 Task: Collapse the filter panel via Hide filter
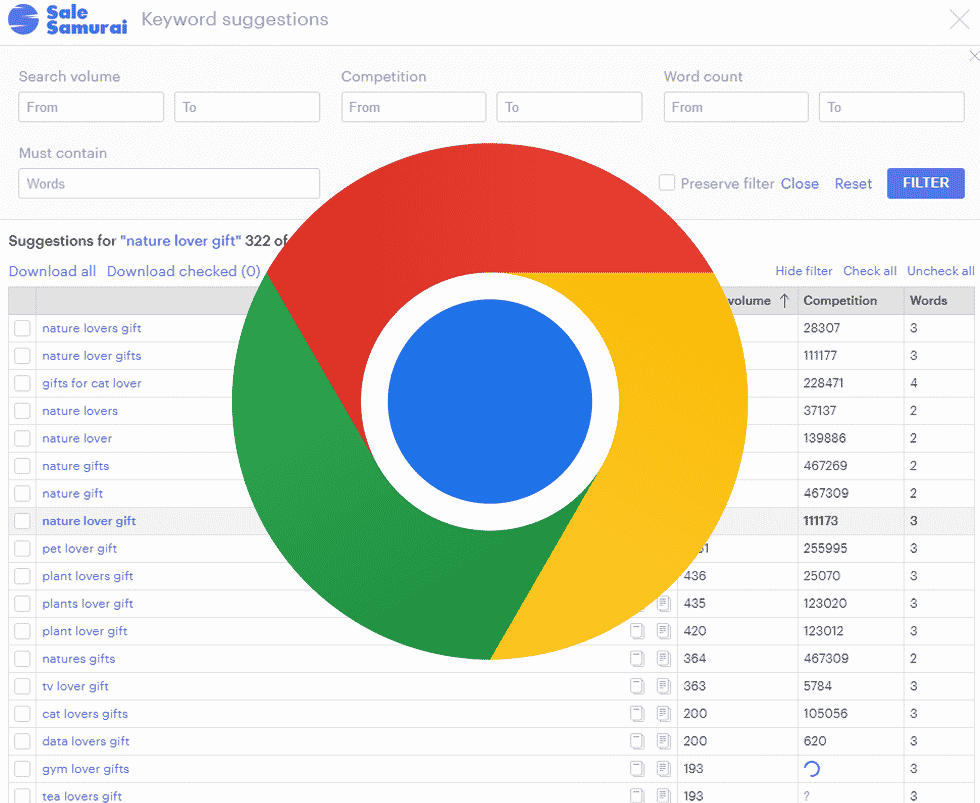pyautogui.click(x=803, y=271)
